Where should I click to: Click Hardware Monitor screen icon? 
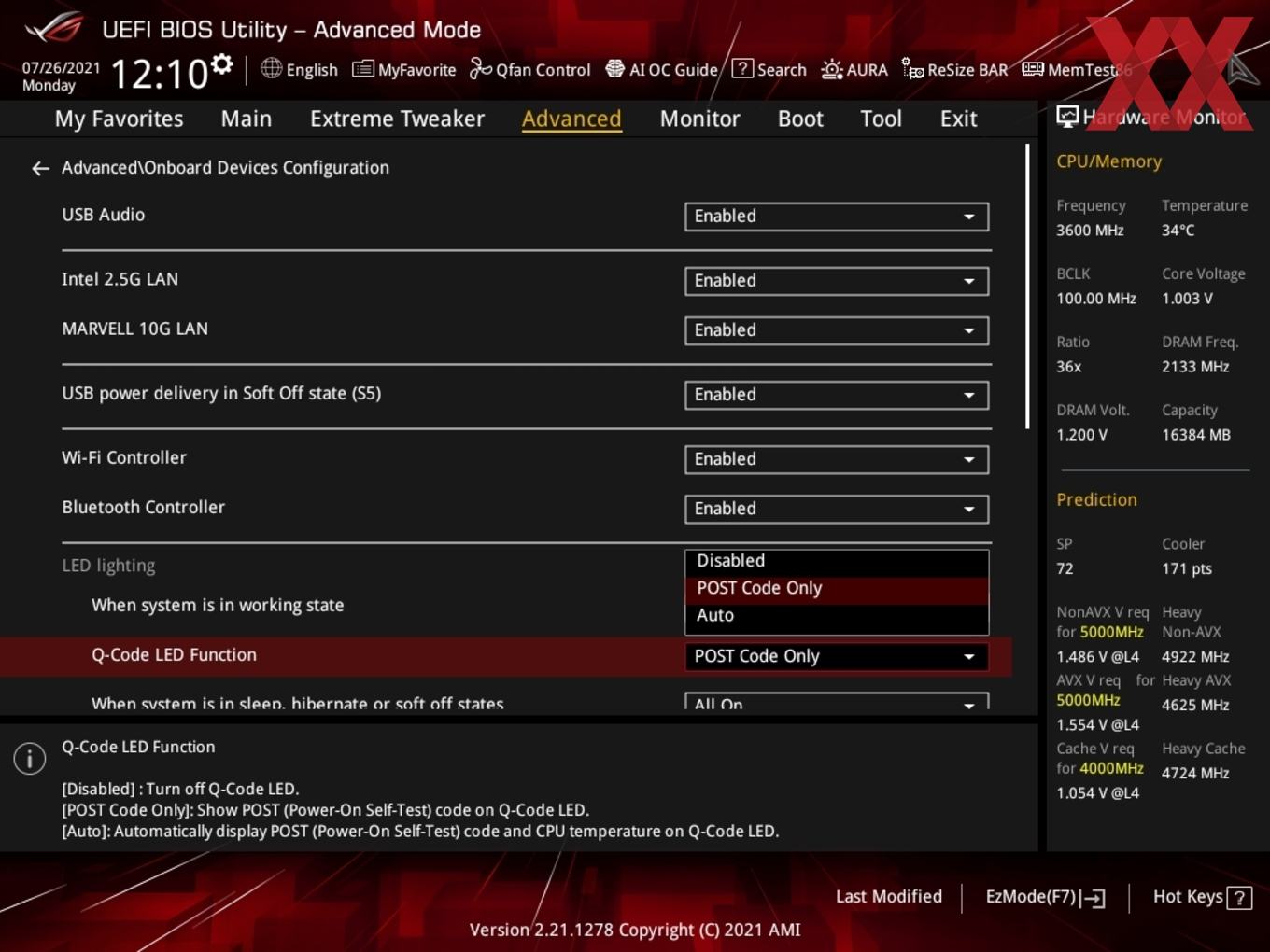click(1067, 117)
